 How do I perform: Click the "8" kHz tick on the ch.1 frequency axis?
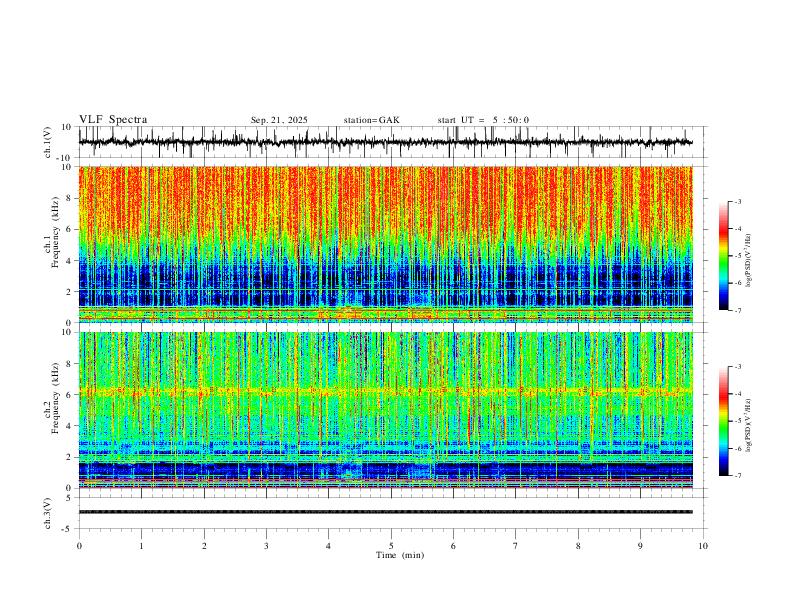[69, 198]
